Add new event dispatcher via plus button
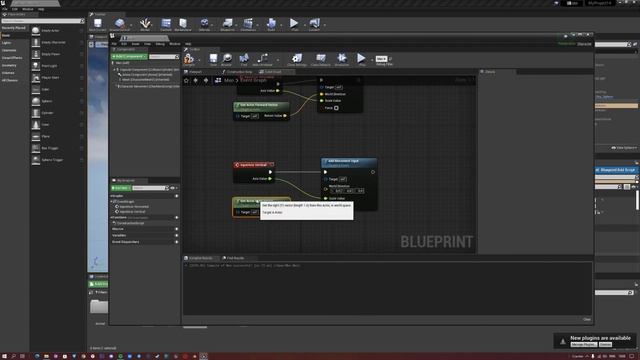 (x=177, y=242)
